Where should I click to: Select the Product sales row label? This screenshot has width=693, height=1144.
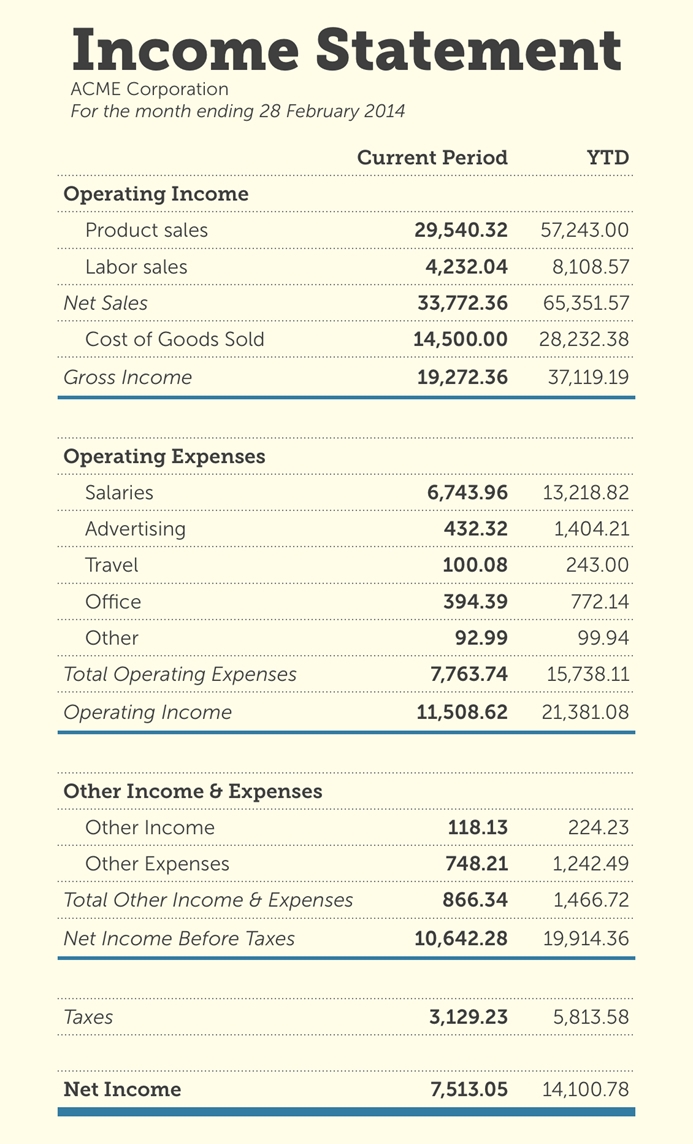(x=146, y=230)
